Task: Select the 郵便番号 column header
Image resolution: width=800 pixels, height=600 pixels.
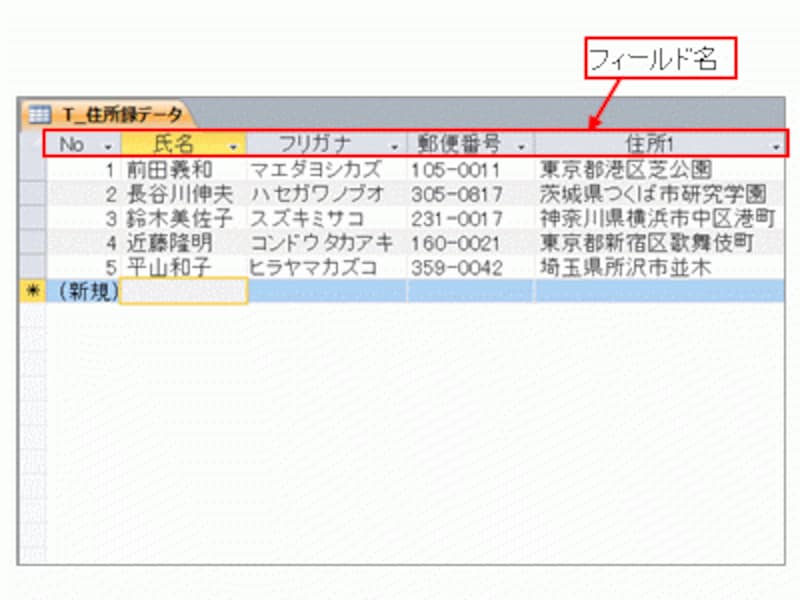Action: click(x=470, y=144)
